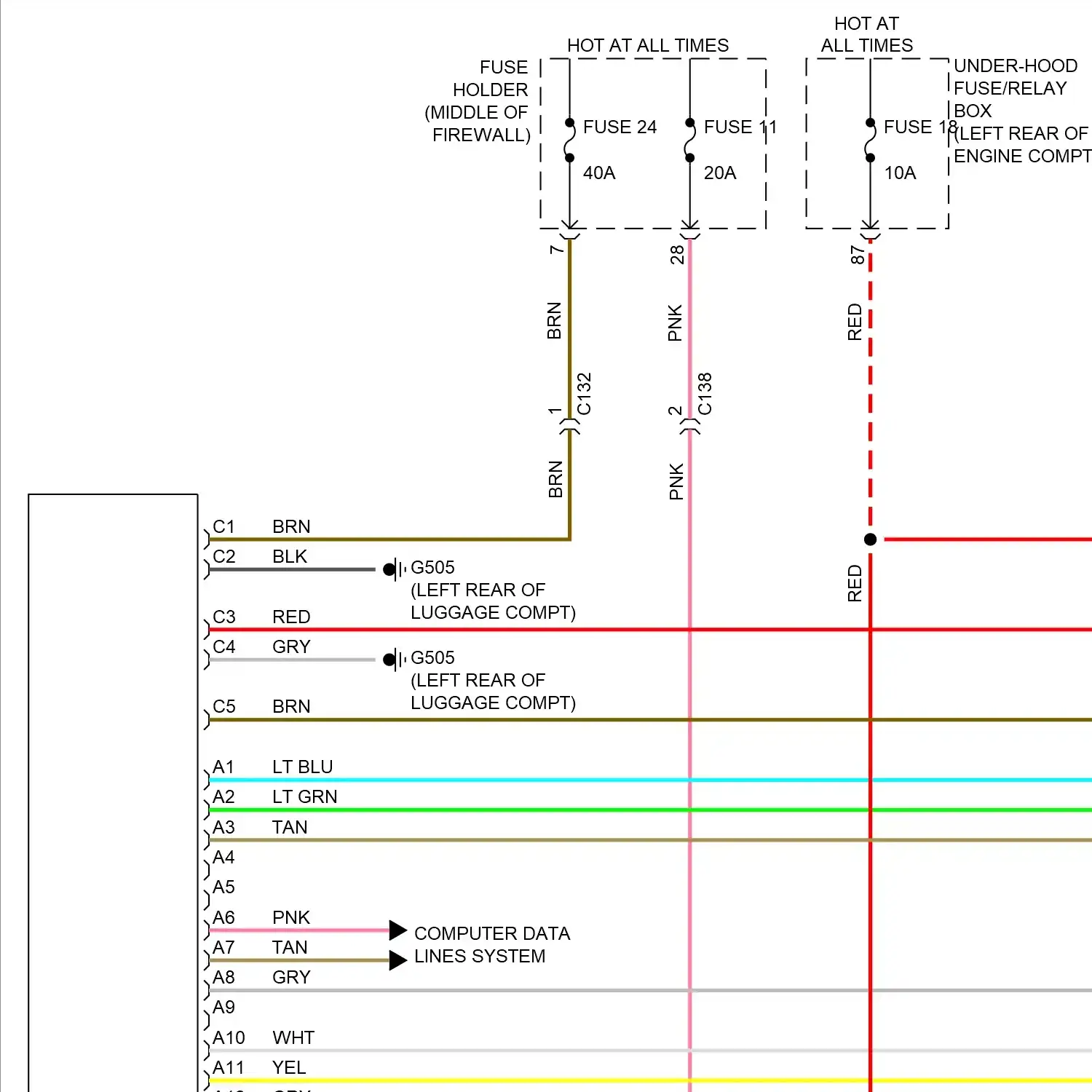The height and width of the screenshot is (1092, 1092).
Task: Click the BLK wire color label at C2
Action: (290, 556)
